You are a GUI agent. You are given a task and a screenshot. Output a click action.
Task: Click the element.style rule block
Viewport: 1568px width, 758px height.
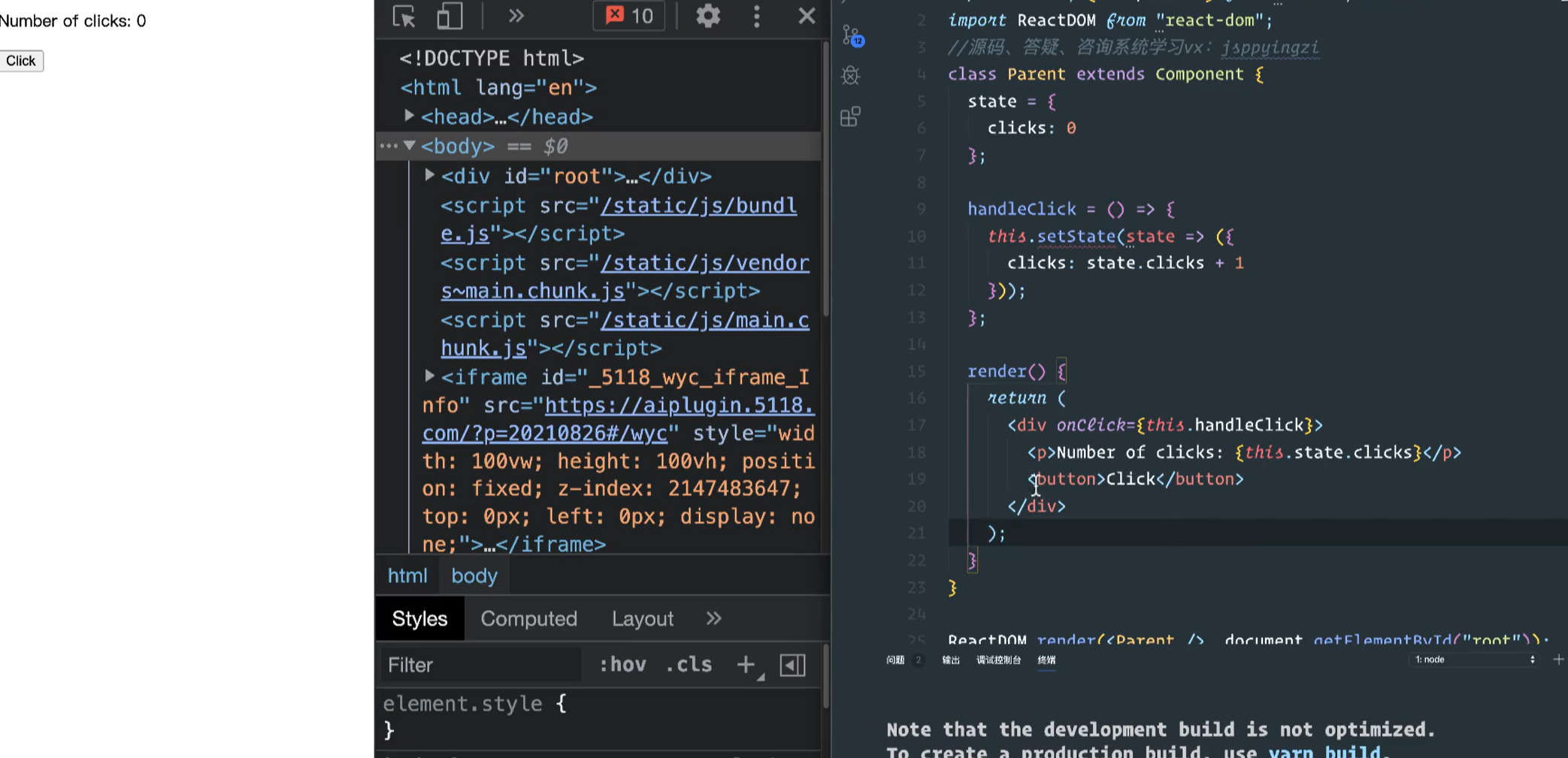(474, 717)
